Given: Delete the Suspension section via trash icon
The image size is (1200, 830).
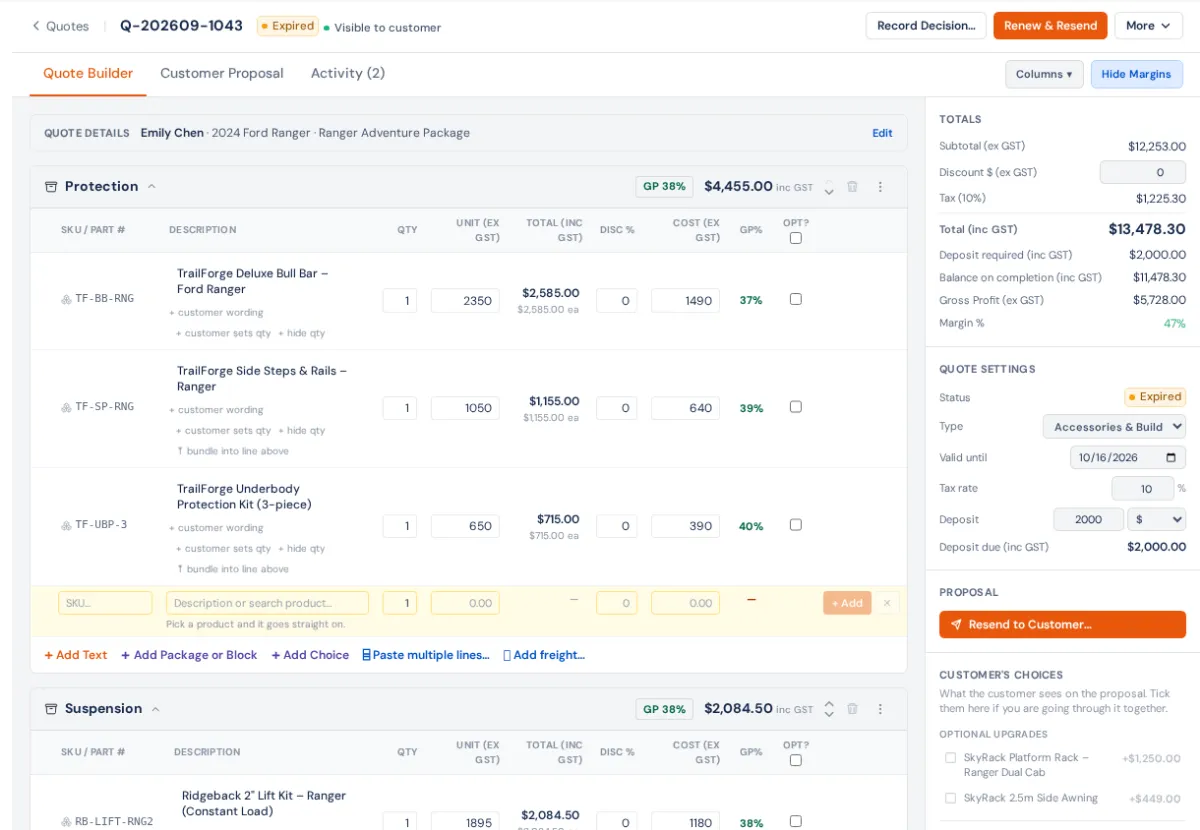Looking at the screenshot, I should coord(853,709).
